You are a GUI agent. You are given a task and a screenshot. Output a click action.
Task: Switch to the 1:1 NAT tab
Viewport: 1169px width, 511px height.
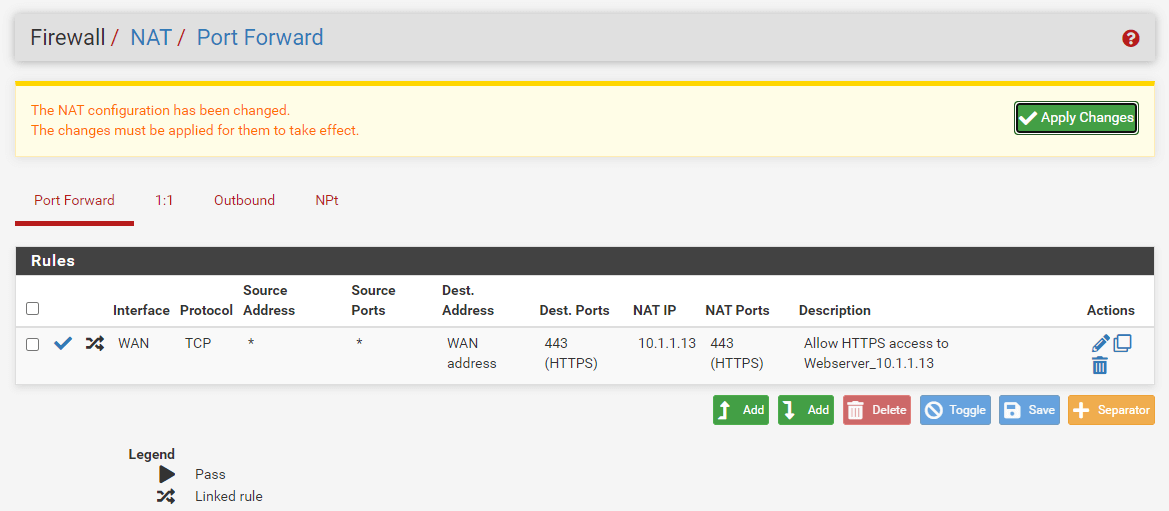(164, 201)
